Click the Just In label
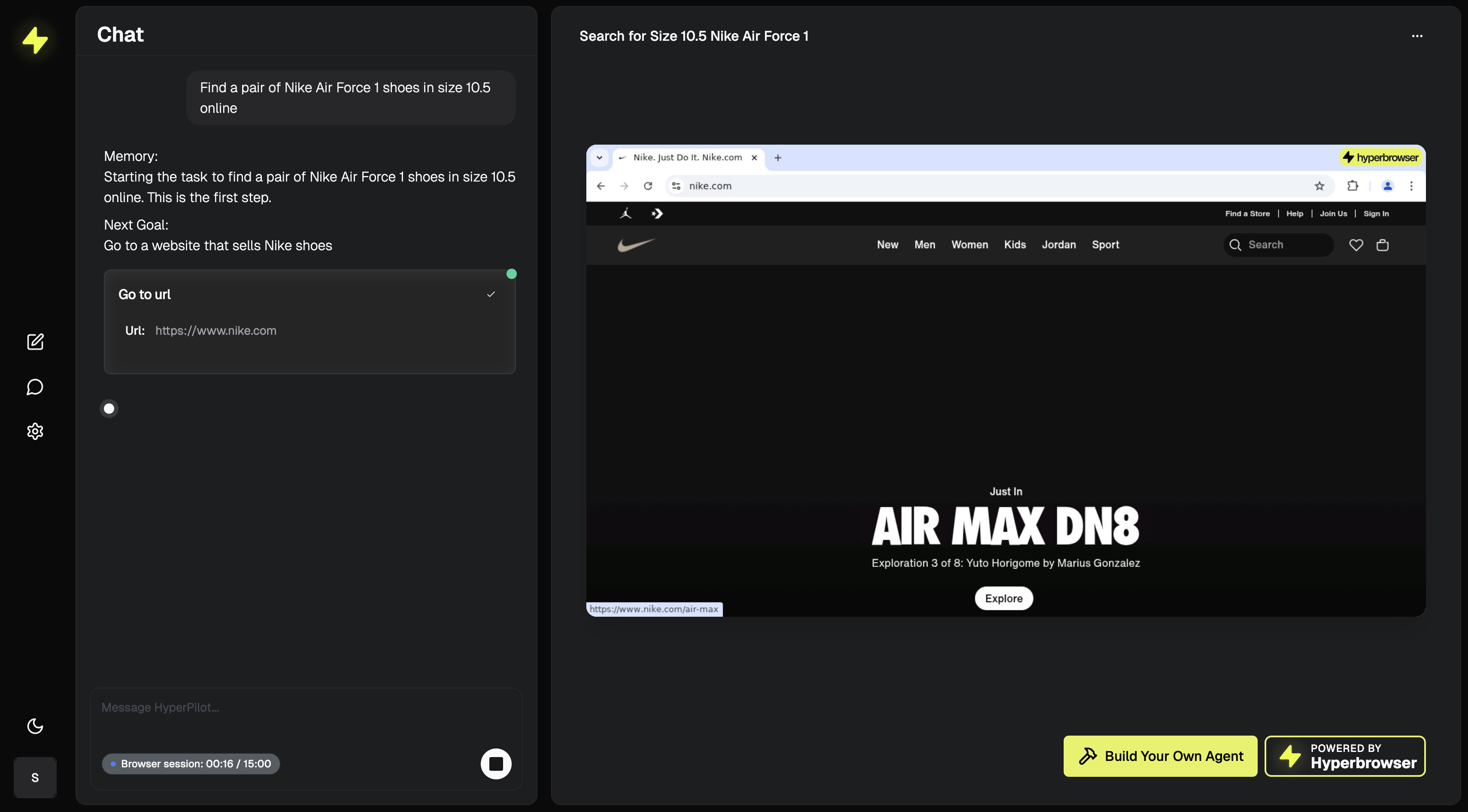Screen dimensions: 1468x812 point(1006,491)
